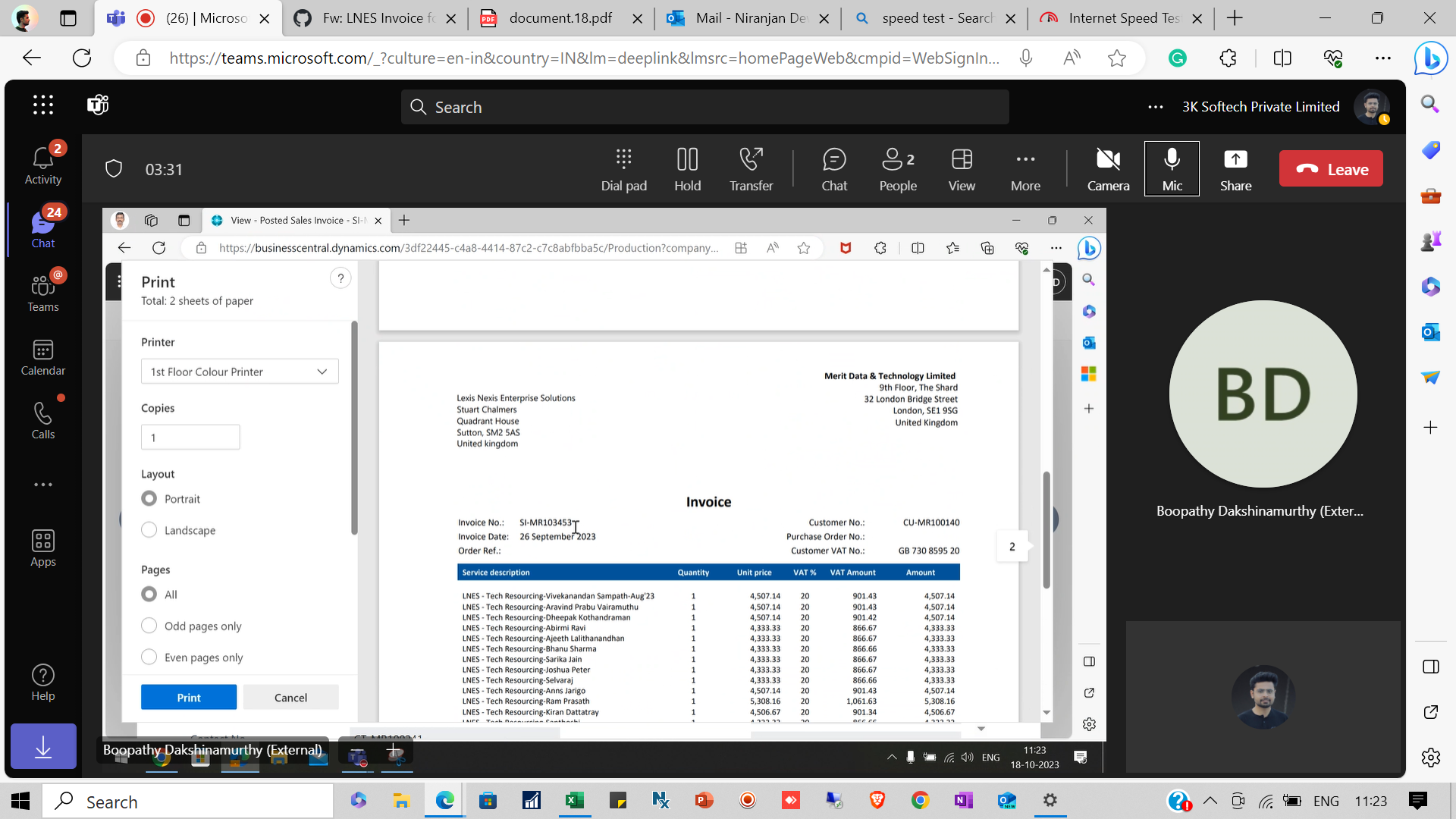This screenshot has height=819, width=1456.
Task: Select Odd pages only
Action: [149, 625]
